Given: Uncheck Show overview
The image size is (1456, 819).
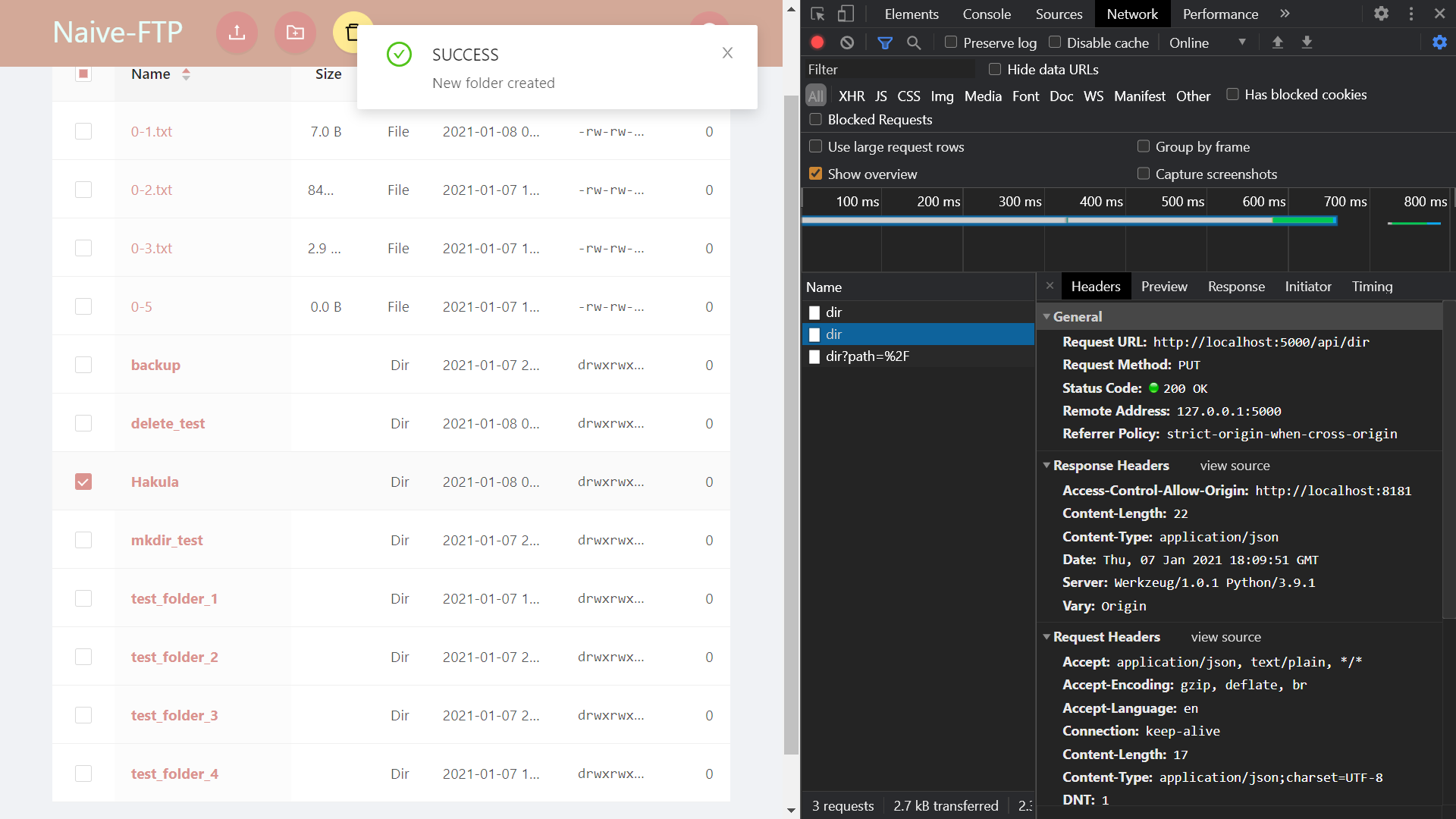Looking at the screenshot, I should pos(815,174).
